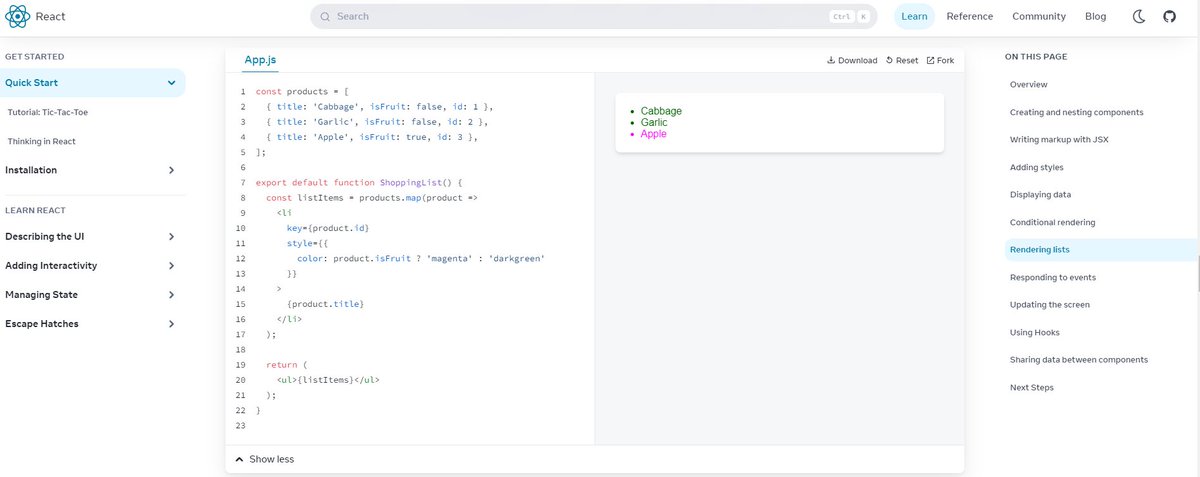This screenshot has width=1200, height=477.
Task: Click line number 23 in editor gutter
Action: (240, 426)
